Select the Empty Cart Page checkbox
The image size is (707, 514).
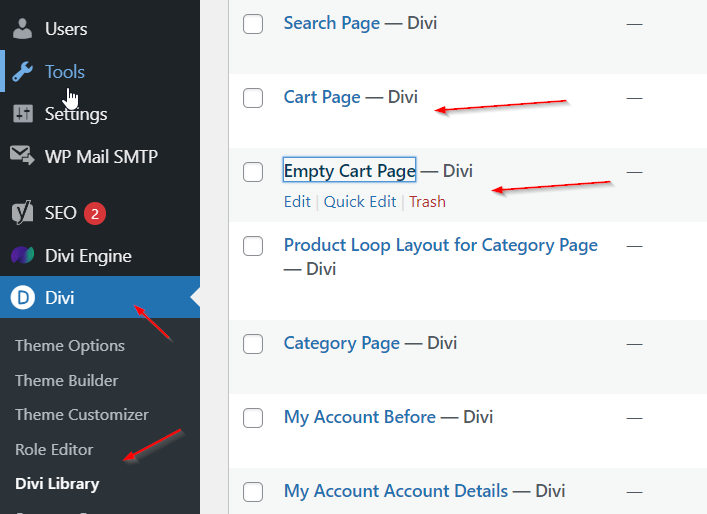click(253, 172)
